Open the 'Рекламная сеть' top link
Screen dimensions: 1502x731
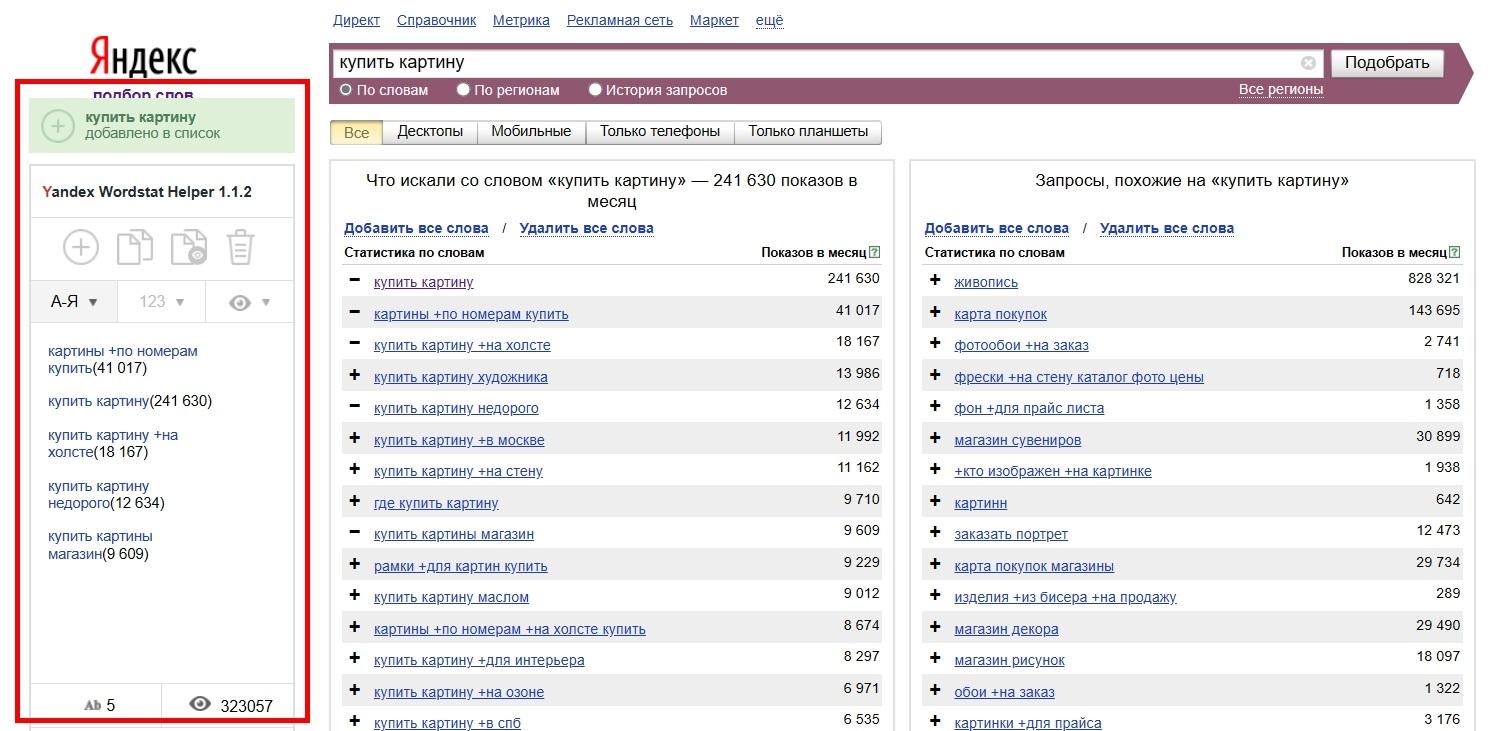[620, 20]
